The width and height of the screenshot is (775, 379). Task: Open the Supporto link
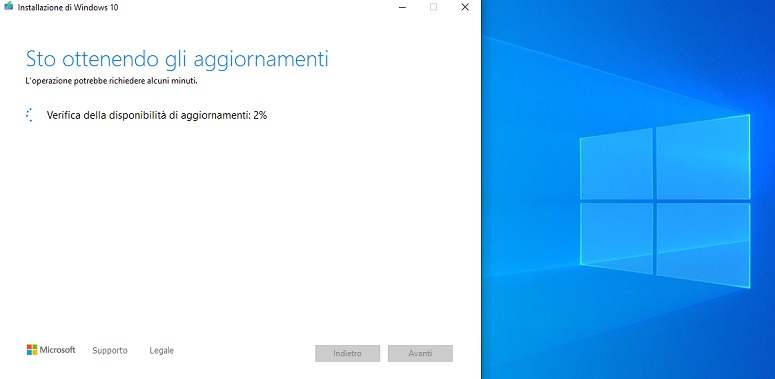point(110,350)
